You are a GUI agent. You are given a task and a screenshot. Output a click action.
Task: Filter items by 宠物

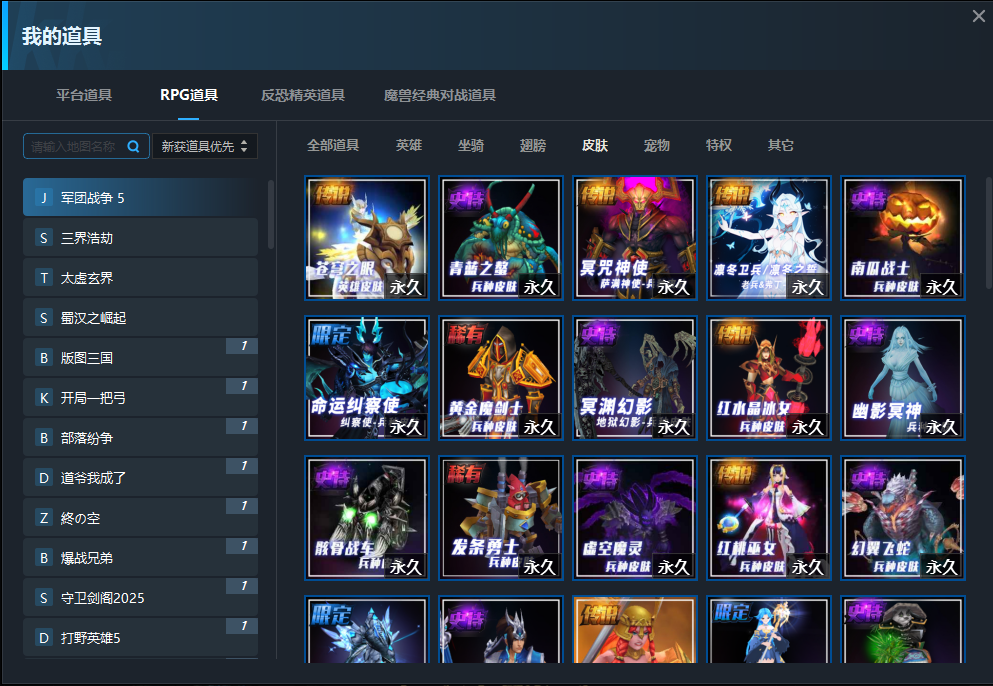click(x=657, y=145)
